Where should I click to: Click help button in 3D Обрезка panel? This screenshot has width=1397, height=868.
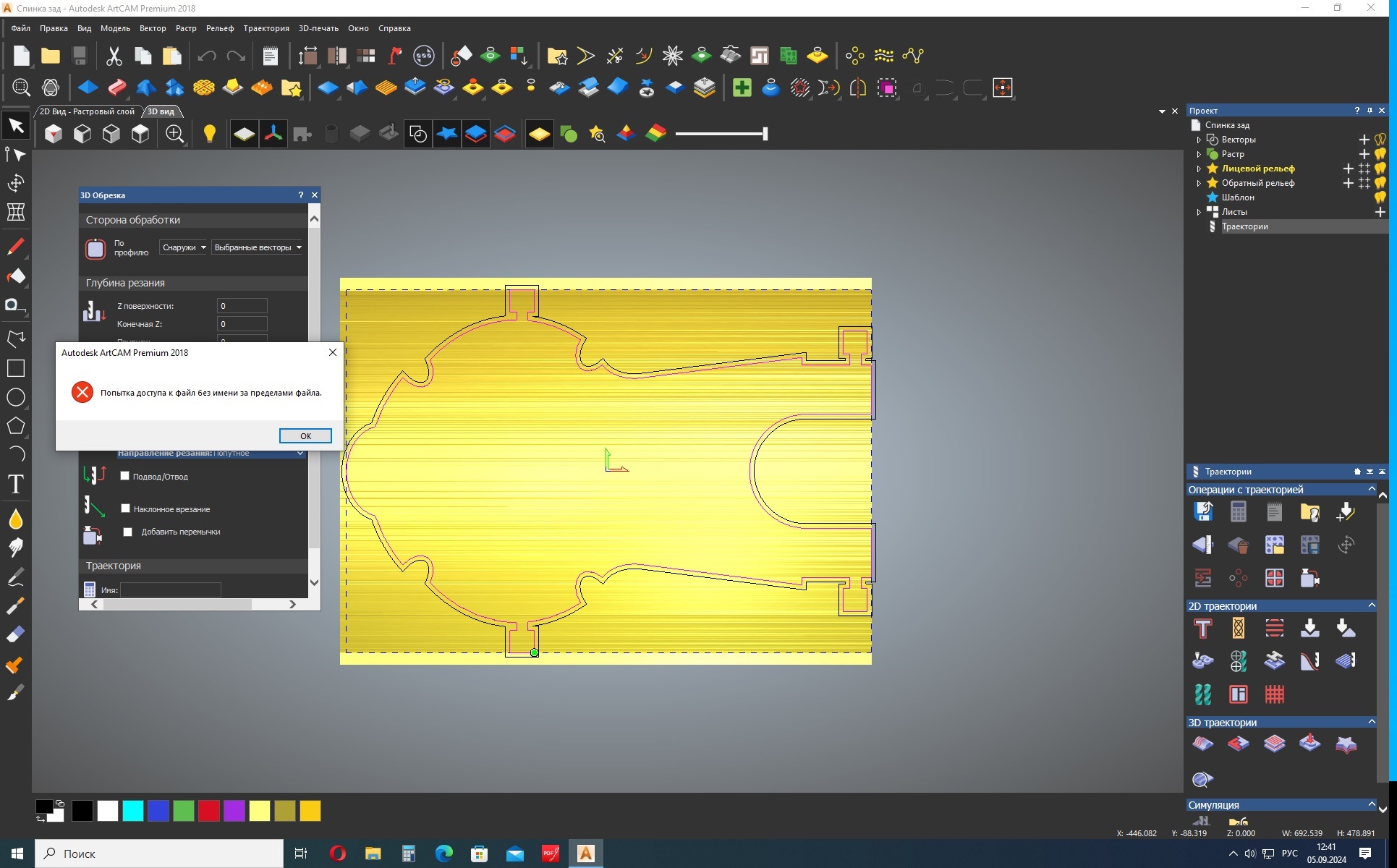[x=300, y=195]
